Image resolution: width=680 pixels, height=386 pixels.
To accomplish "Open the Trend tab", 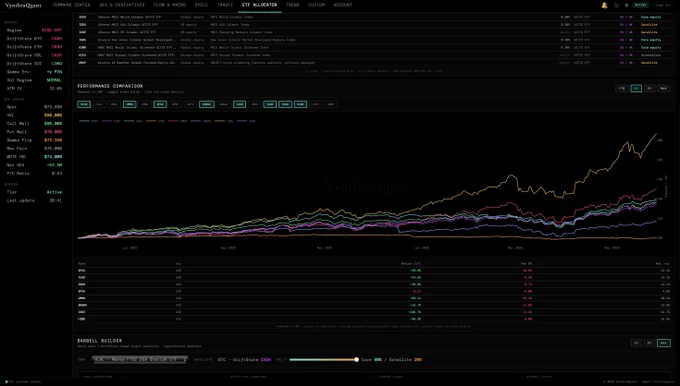I will click(293, 5).
